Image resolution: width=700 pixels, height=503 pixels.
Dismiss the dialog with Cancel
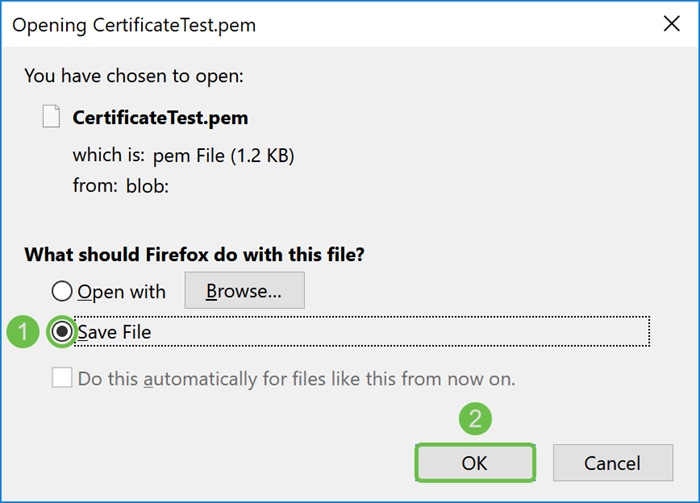point(613,463)
